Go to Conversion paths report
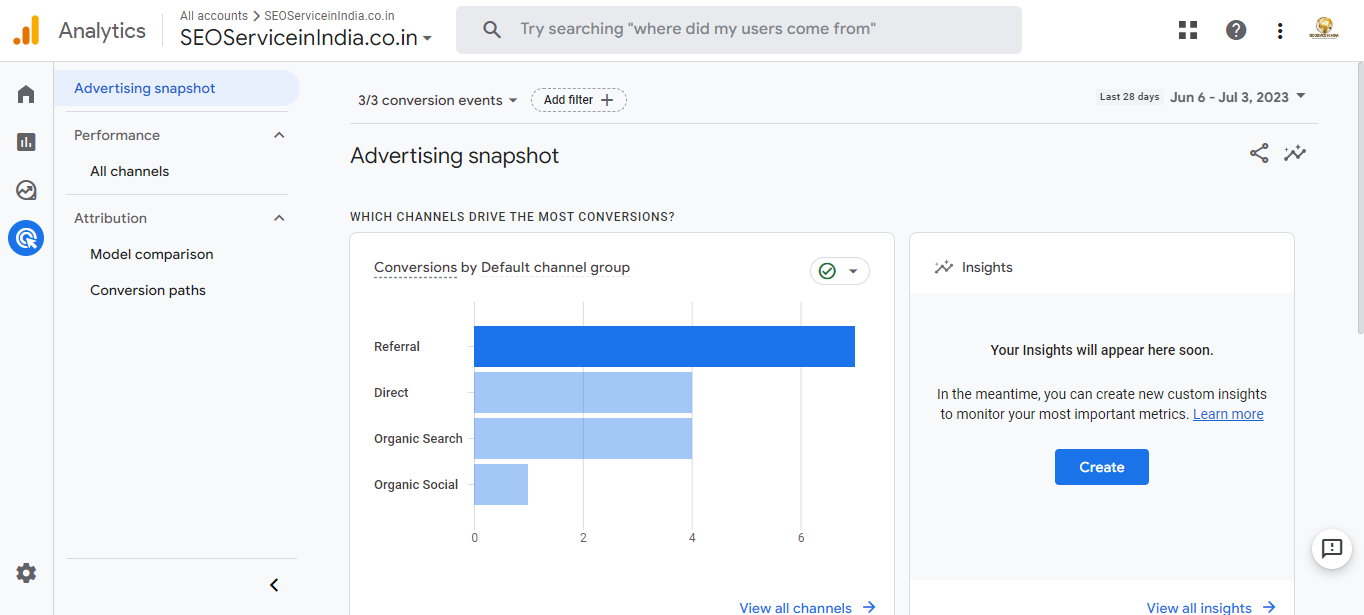The image size is (1364, 615). (148, 290)
